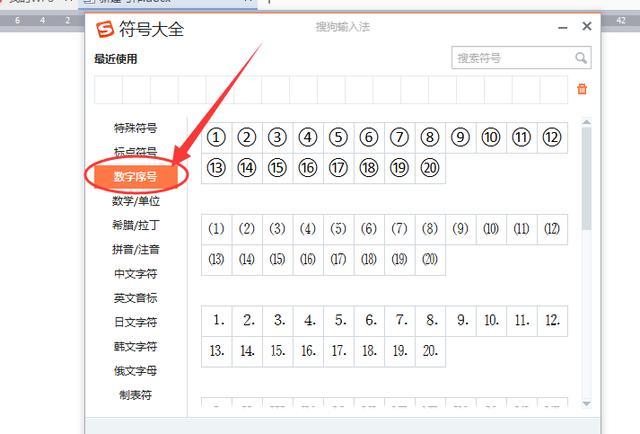Insert parenthesized number ⑼
This screenshot has width=640, height=434.
[x=460, y=229]
